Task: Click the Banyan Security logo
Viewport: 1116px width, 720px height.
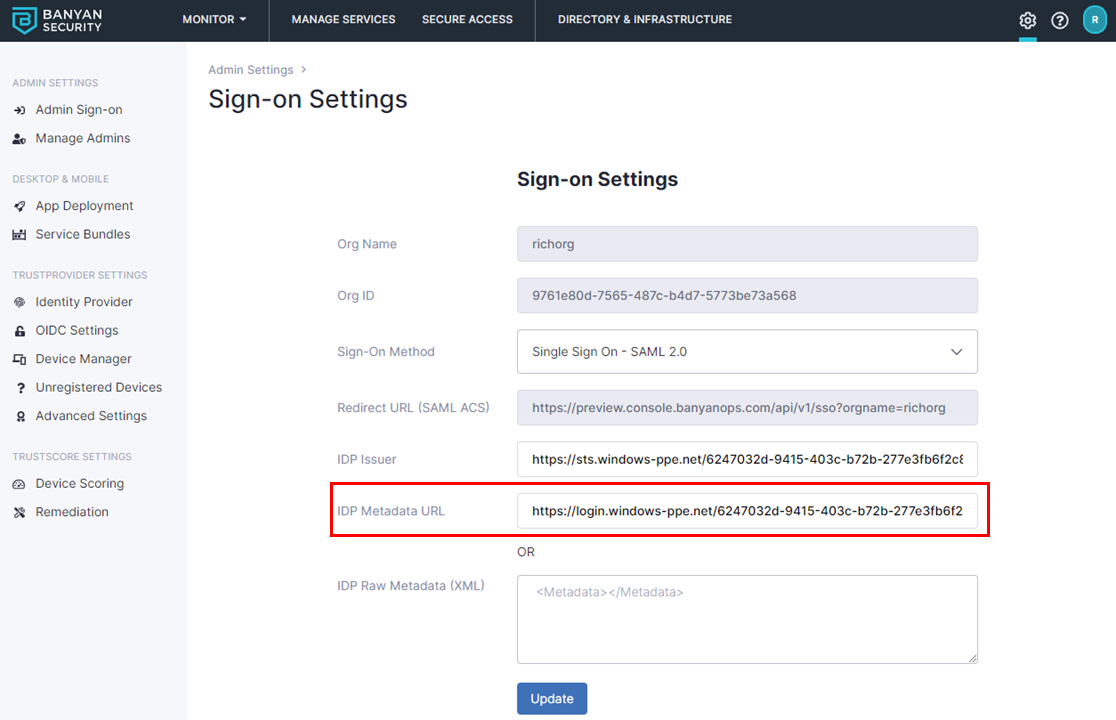Action: click(x=58, y=20)
